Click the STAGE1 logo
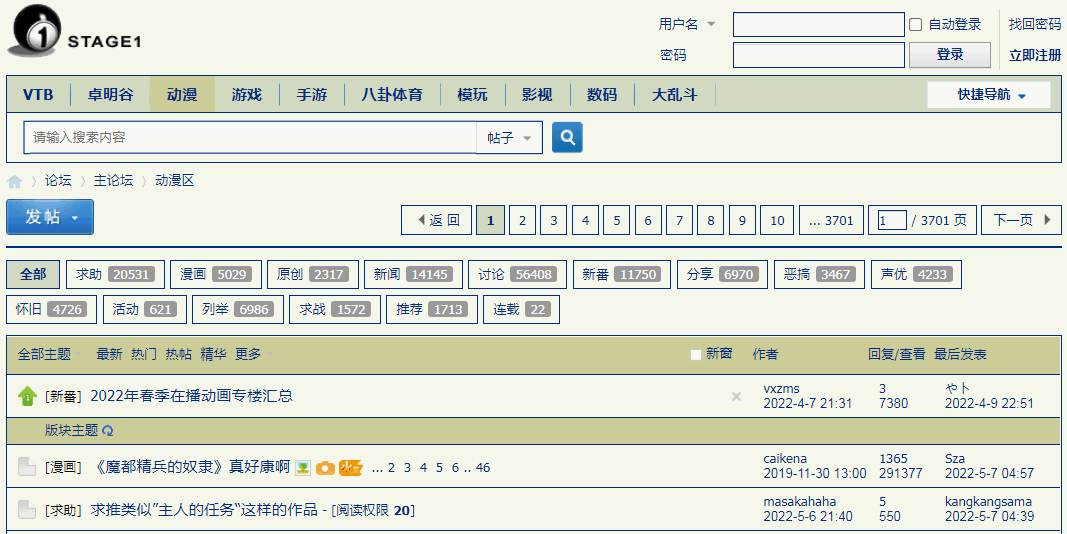 (74, 32)
